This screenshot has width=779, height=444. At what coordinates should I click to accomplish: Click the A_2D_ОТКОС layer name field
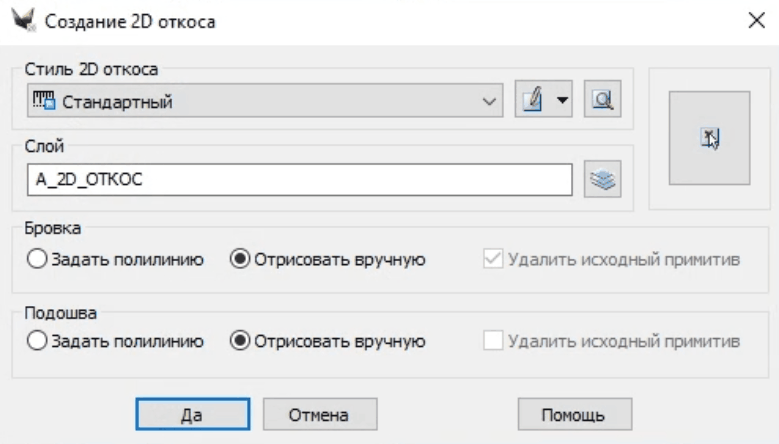point(299,180)
